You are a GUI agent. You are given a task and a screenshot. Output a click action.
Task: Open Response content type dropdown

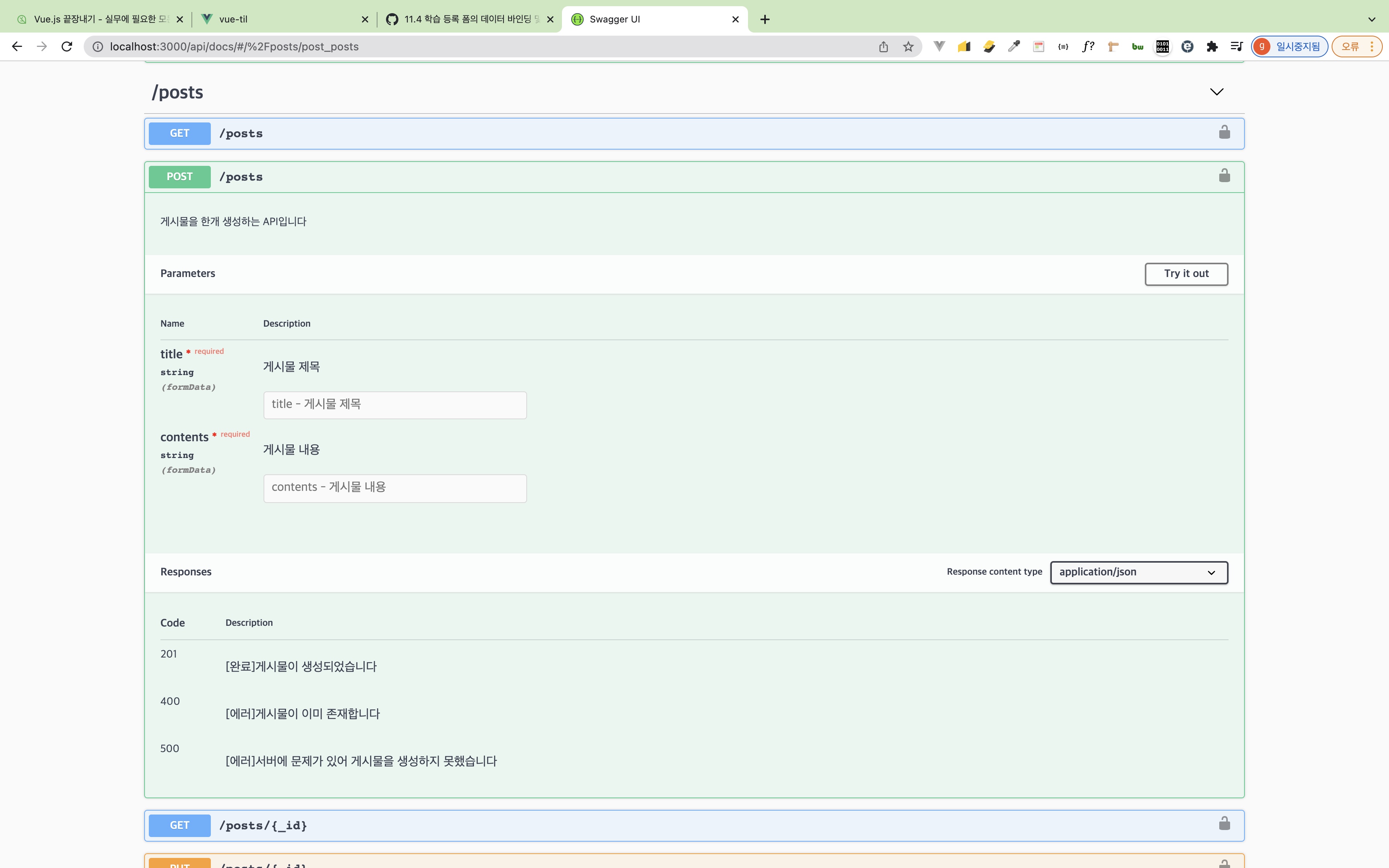1139,572
